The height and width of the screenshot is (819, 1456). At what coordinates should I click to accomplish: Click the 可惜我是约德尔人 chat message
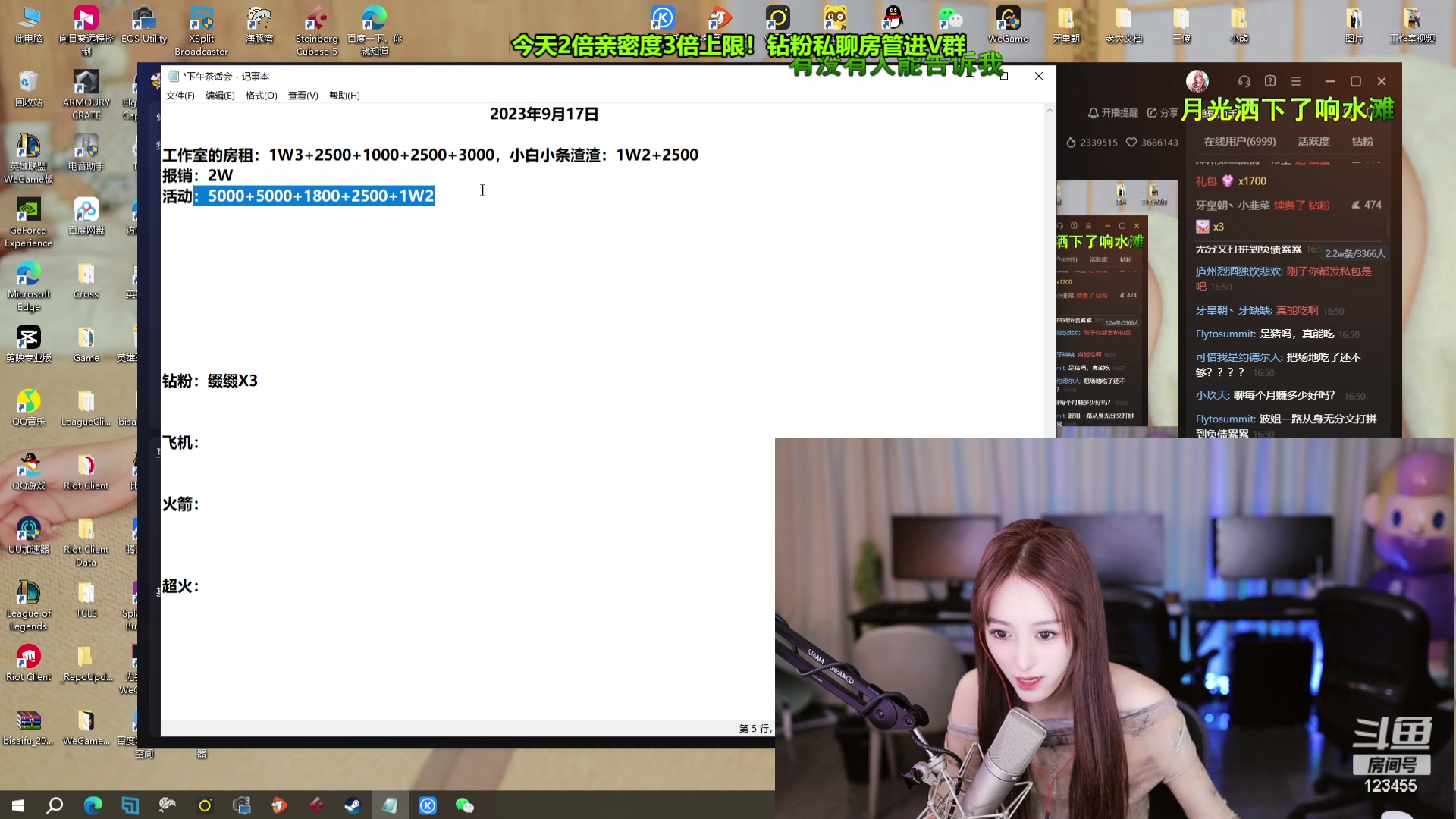[x=1279, y=365]
